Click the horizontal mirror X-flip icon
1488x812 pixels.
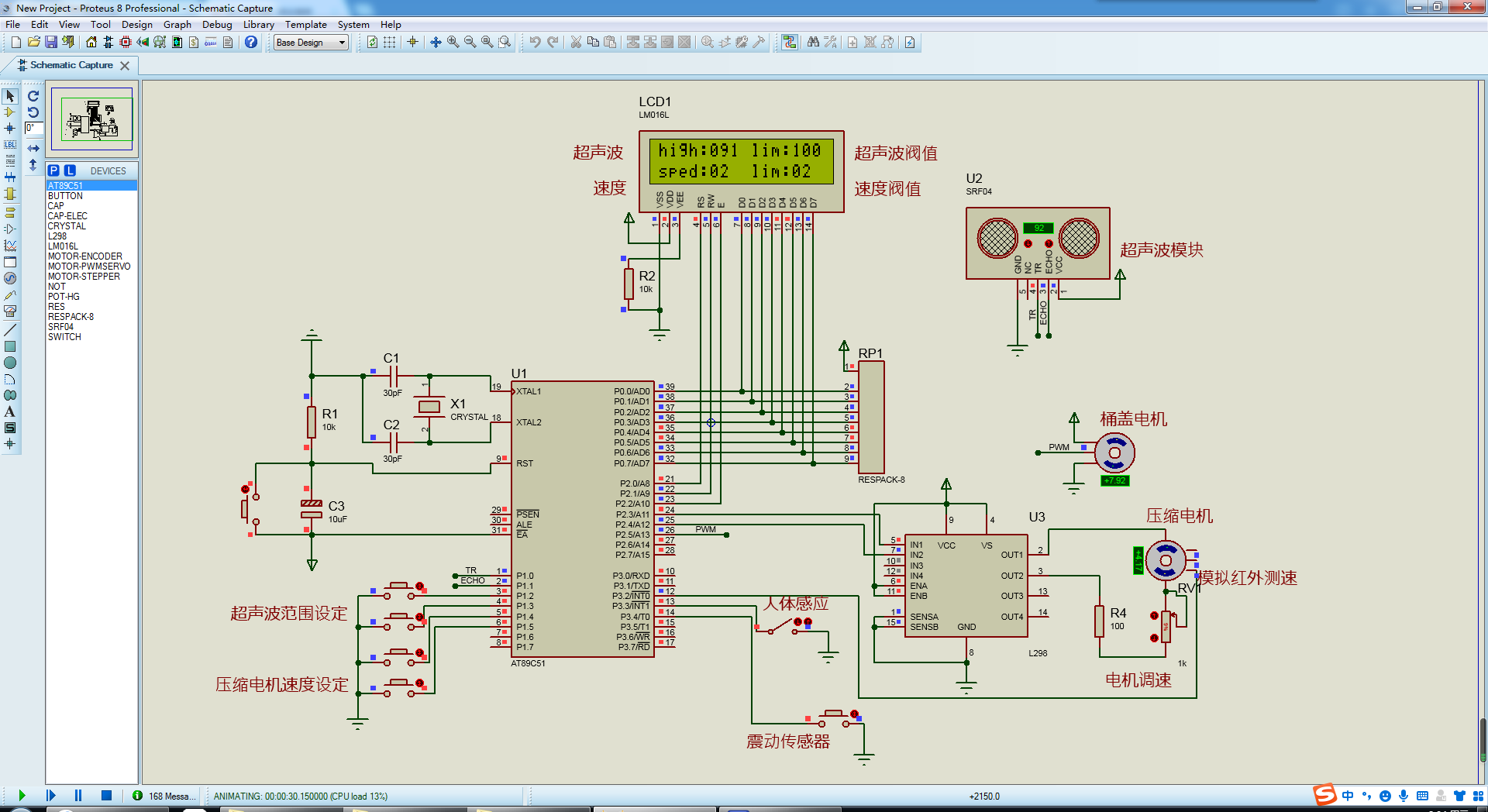coord(33,148)
